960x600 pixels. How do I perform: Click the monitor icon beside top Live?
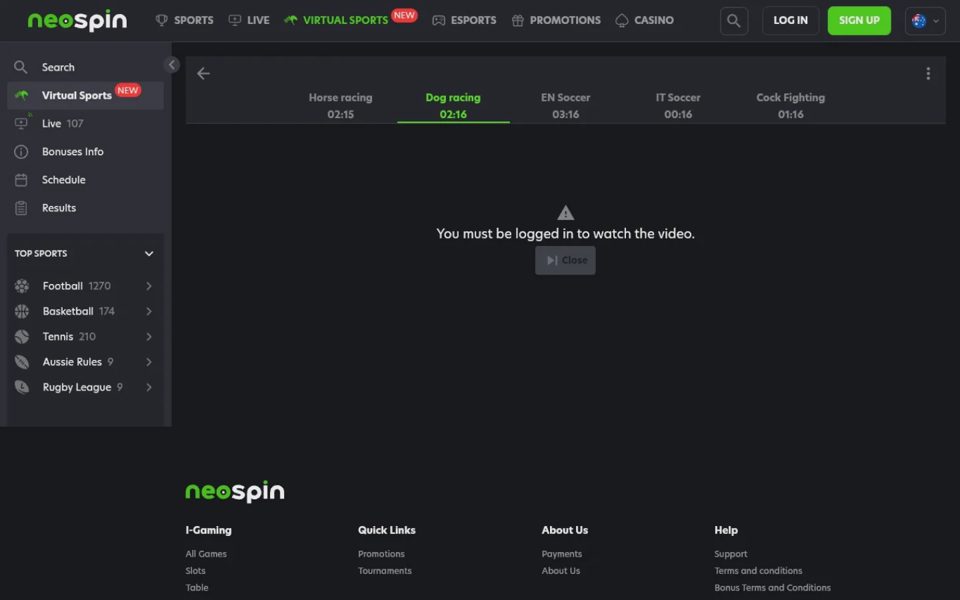click(x=234, y=20)
